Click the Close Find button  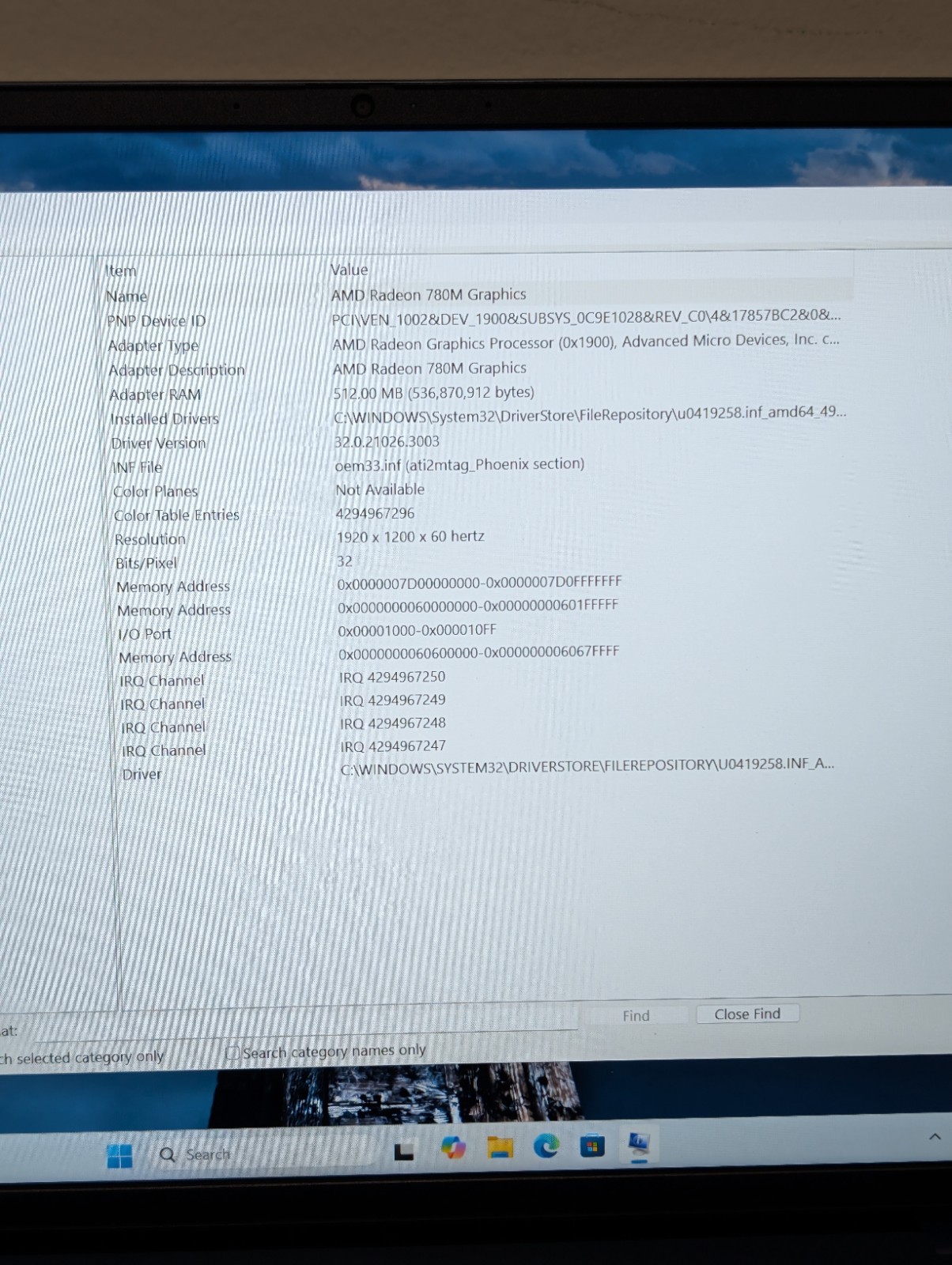pos(747,1014)
